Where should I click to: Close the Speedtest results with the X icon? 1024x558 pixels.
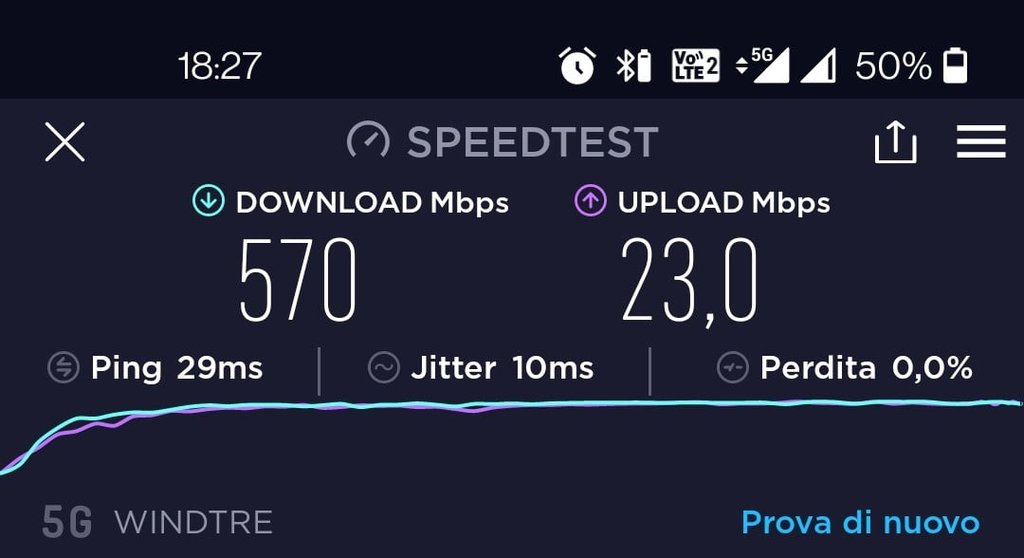(65, 142)
